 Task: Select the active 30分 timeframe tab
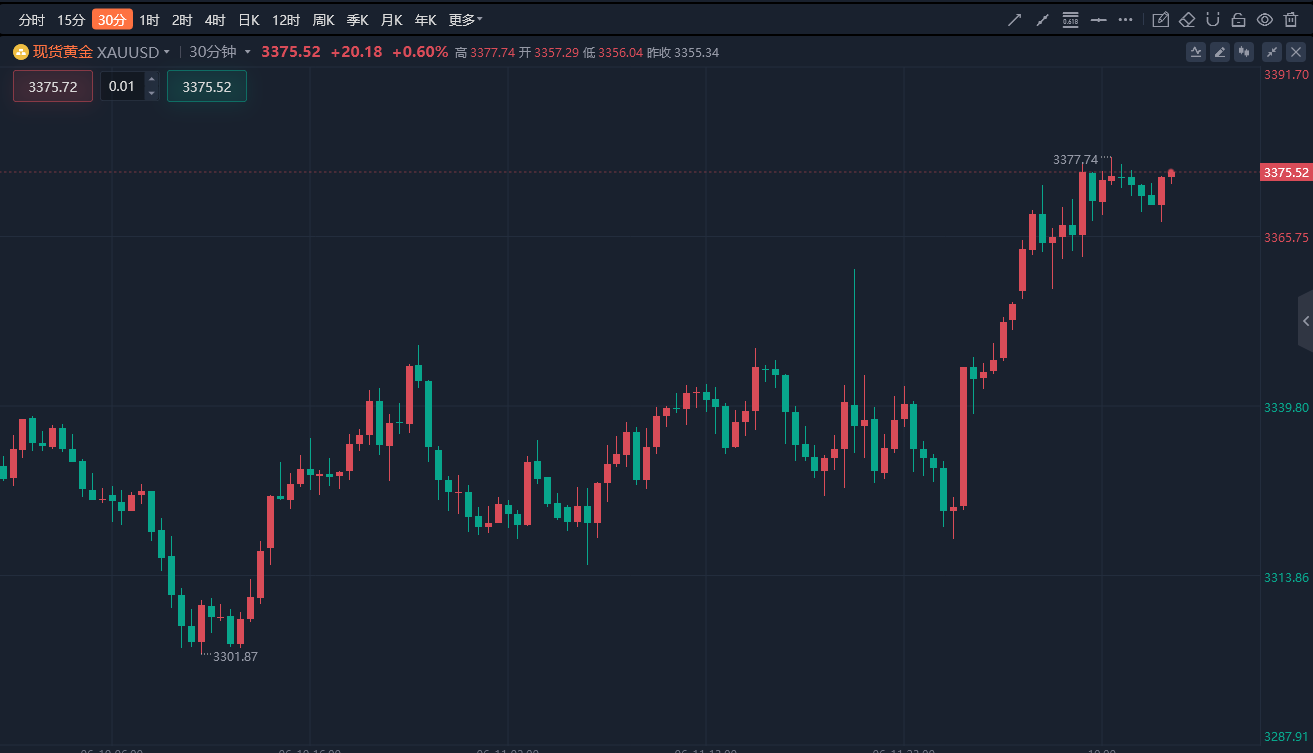tap(112, 19)
